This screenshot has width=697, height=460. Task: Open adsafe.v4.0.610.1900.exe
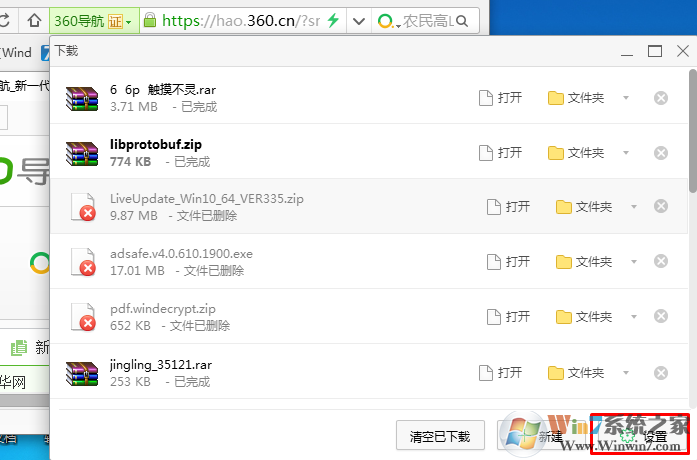[x=509, y=262]
